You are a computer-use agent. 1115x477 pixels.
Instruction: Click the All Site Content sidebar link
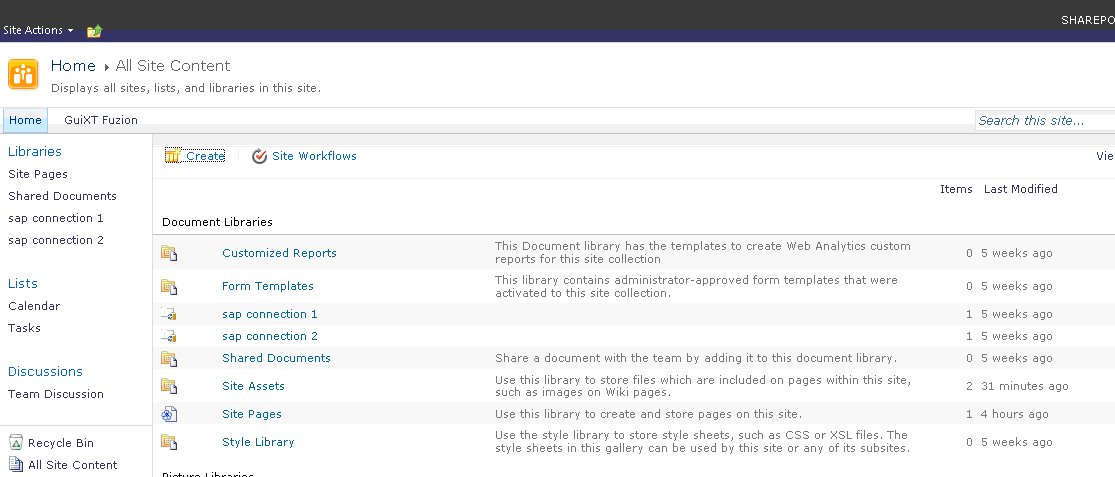coord(73,466)
